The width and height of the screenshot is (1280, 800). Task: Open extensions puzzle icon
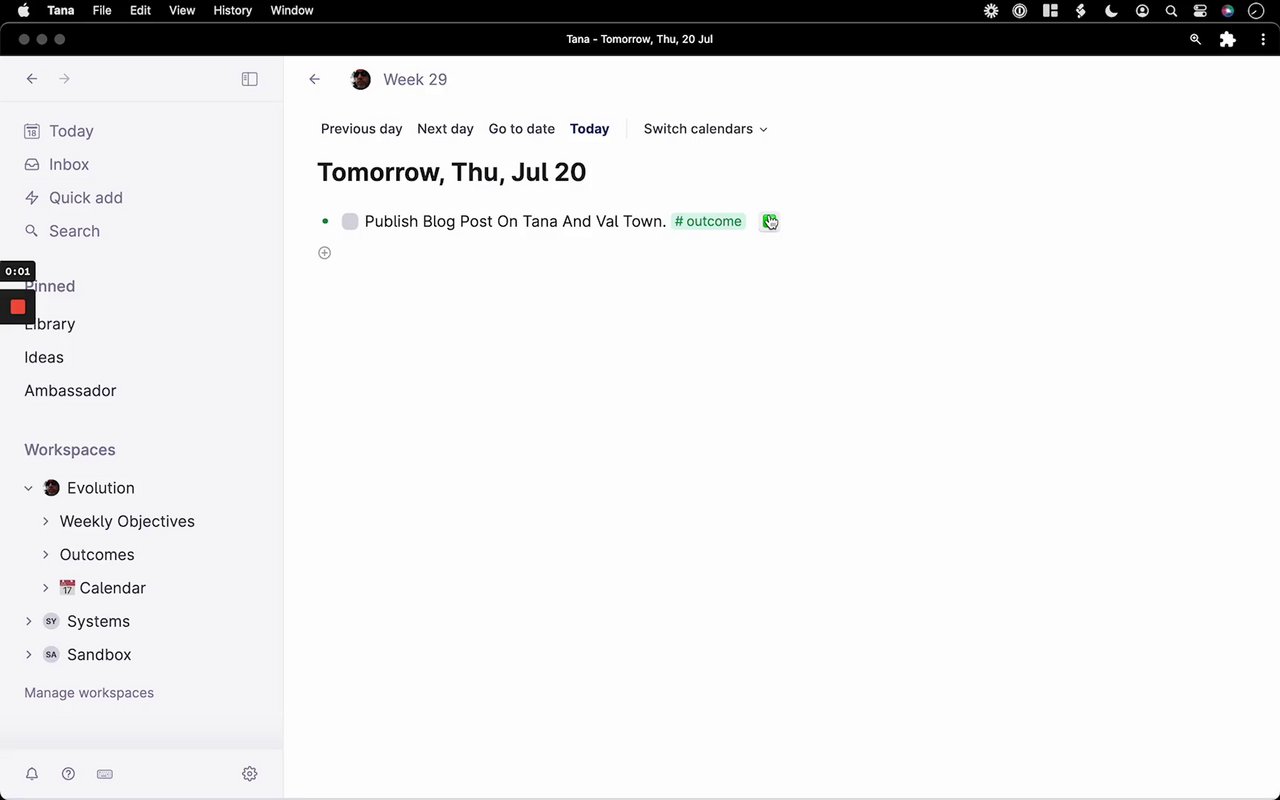1228,39
